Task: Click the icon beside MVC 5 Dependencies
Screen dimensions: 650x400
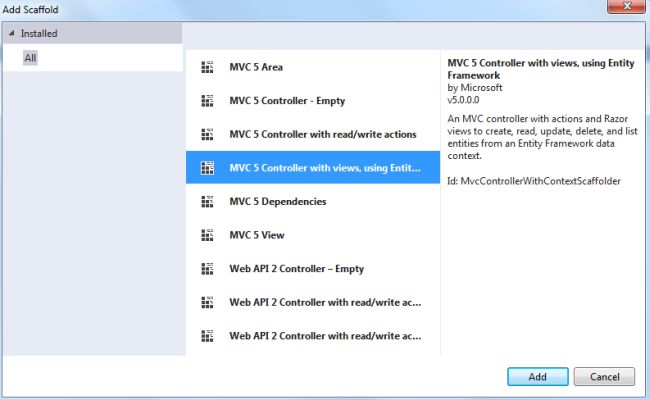Action: (207, 201)
